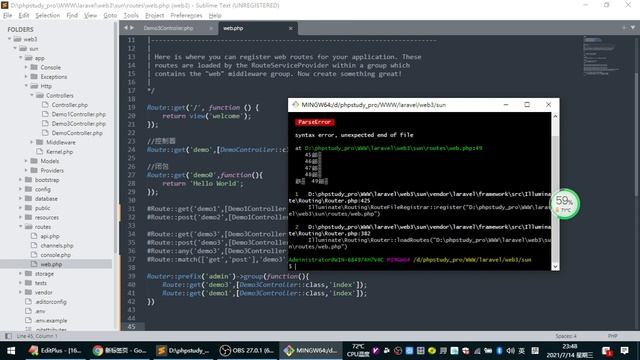This screenshot has height=360, width=640.
Task: Click Line 45, Column 1 status text
Action: [x=37, y=336]
